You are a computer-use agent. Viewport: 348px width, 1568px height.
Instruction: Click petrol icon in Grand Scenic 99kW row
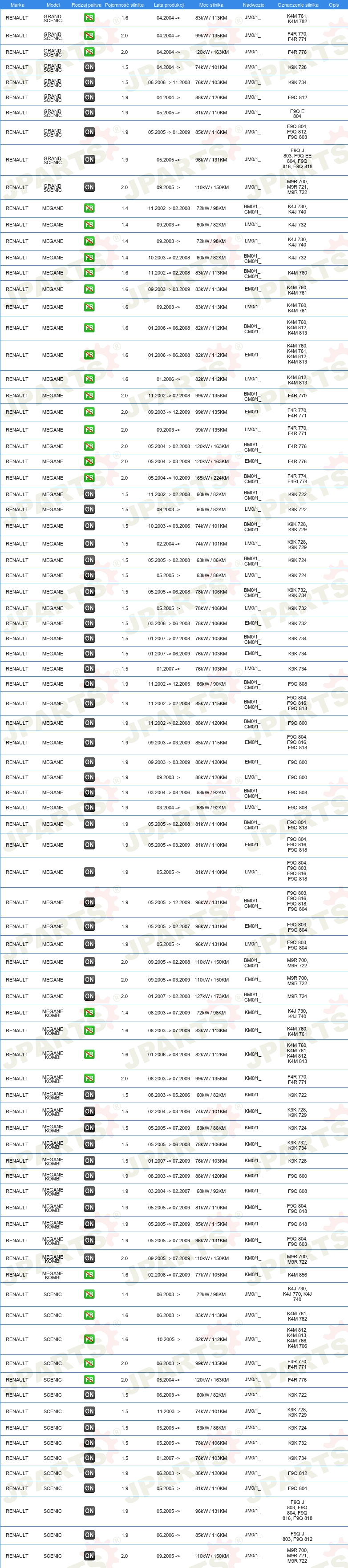[x=89, y=35]
